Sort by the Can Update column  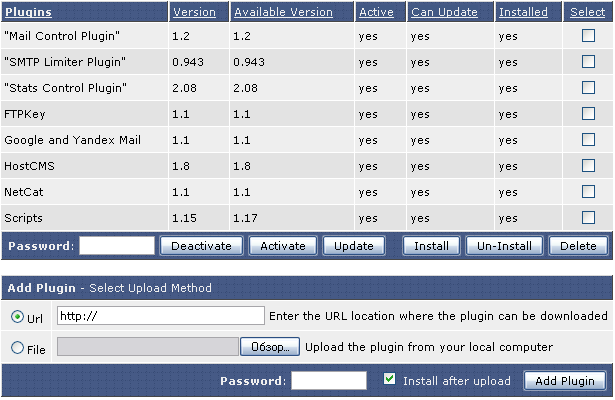443,12
